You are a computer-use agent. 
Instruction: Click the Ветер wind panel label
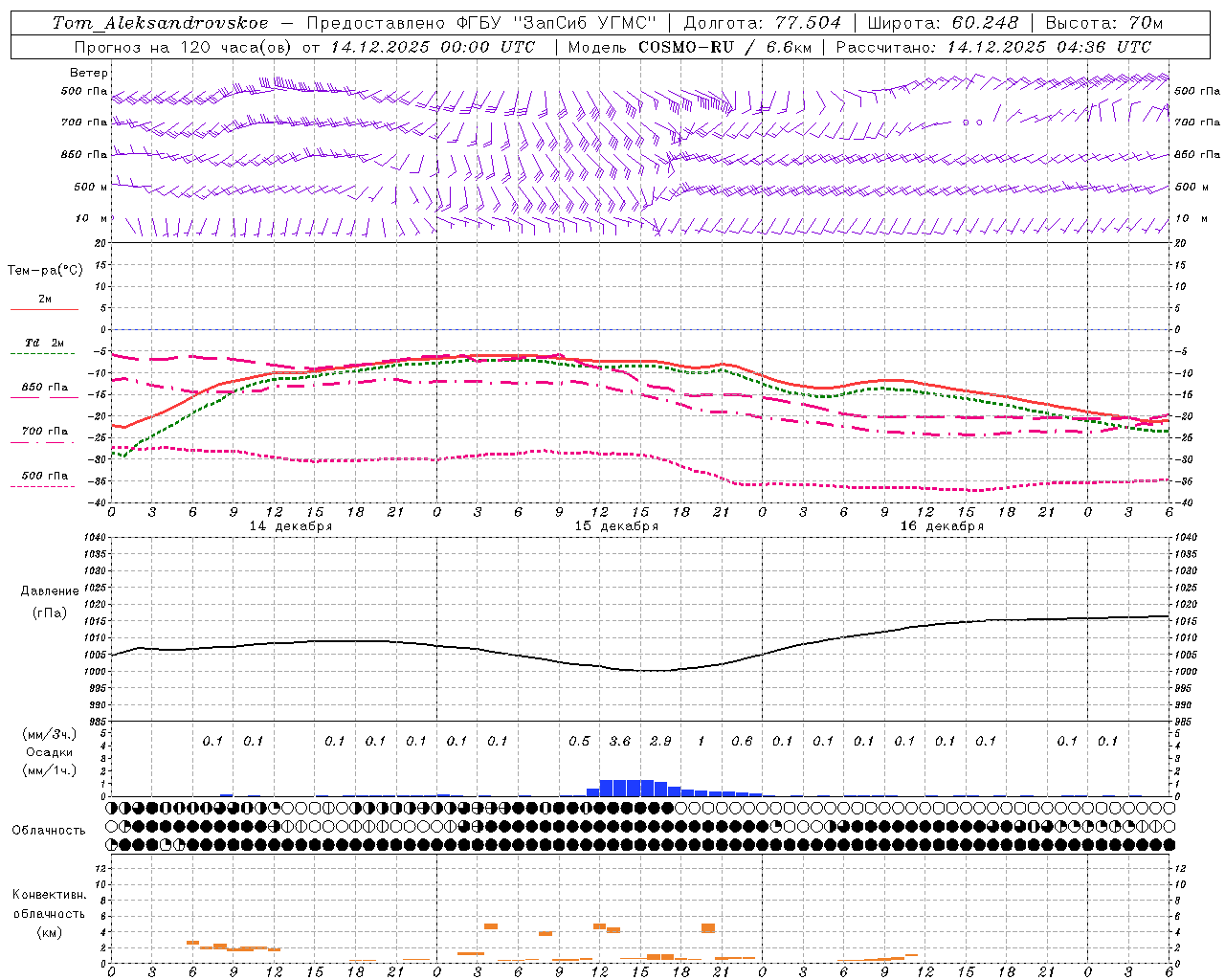point(89,73)
